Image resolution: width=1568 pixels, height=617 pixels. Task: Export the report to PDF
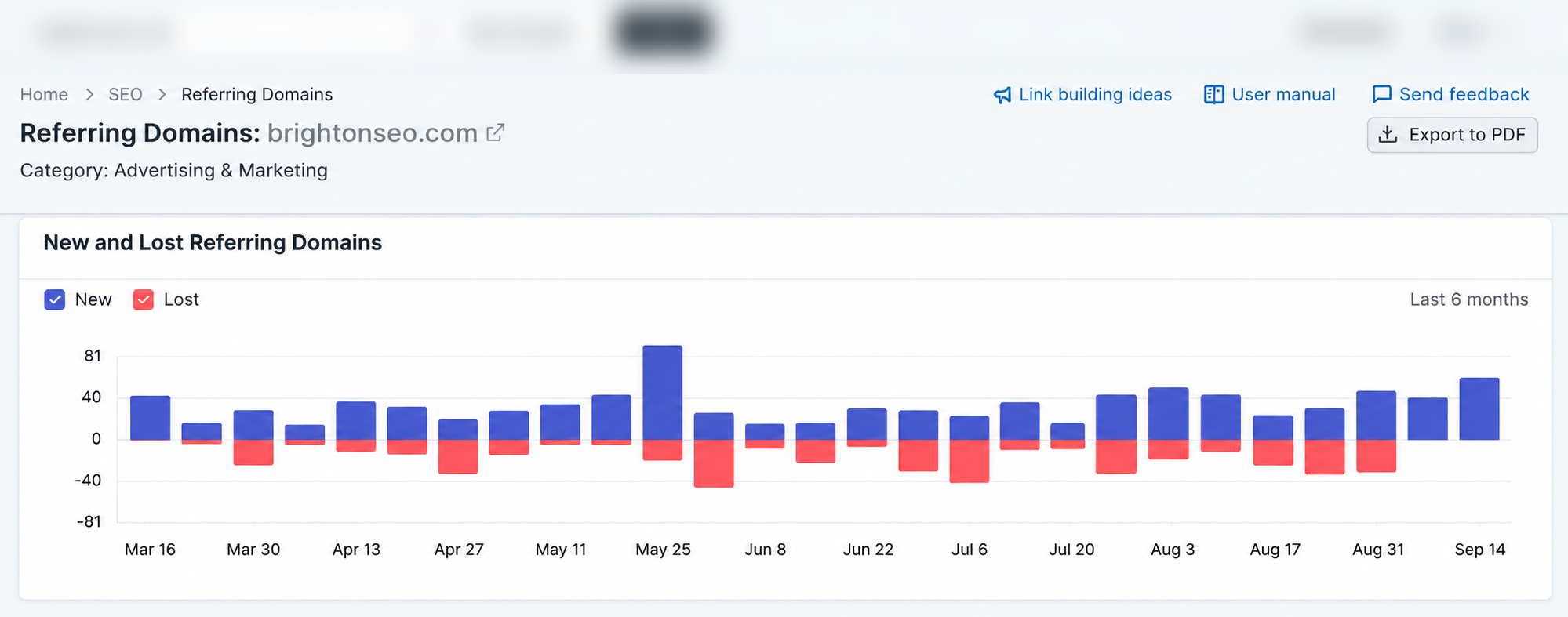[1453, 135]
